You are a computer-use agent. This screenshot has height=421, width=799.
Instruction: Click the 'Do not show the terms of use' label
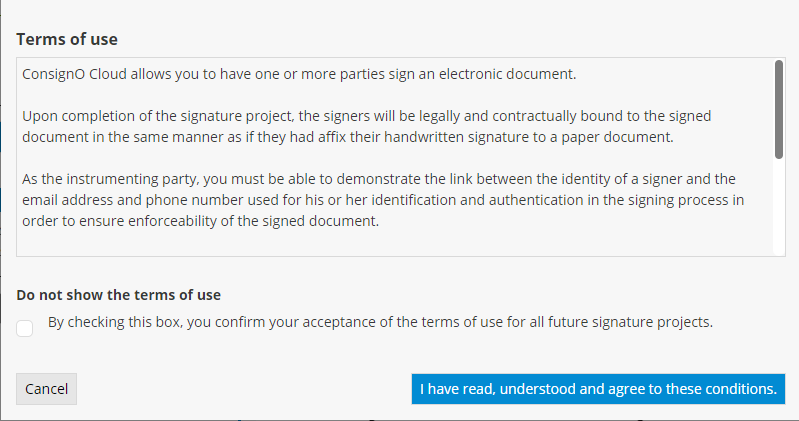coord(118,295)
